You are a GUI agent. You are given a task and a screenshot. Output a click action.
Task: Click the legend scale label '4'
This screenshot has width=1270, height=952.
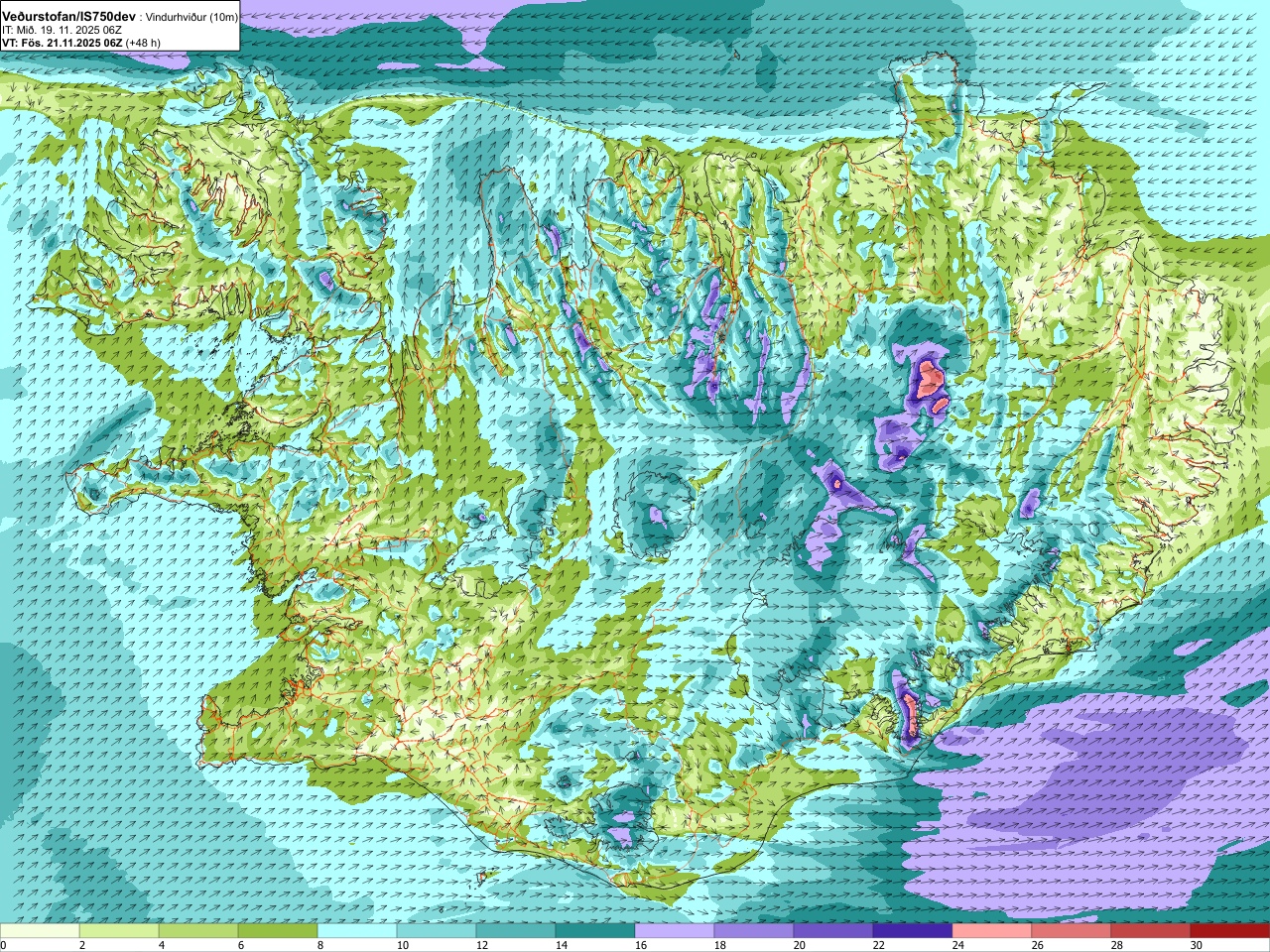(162, 945)
